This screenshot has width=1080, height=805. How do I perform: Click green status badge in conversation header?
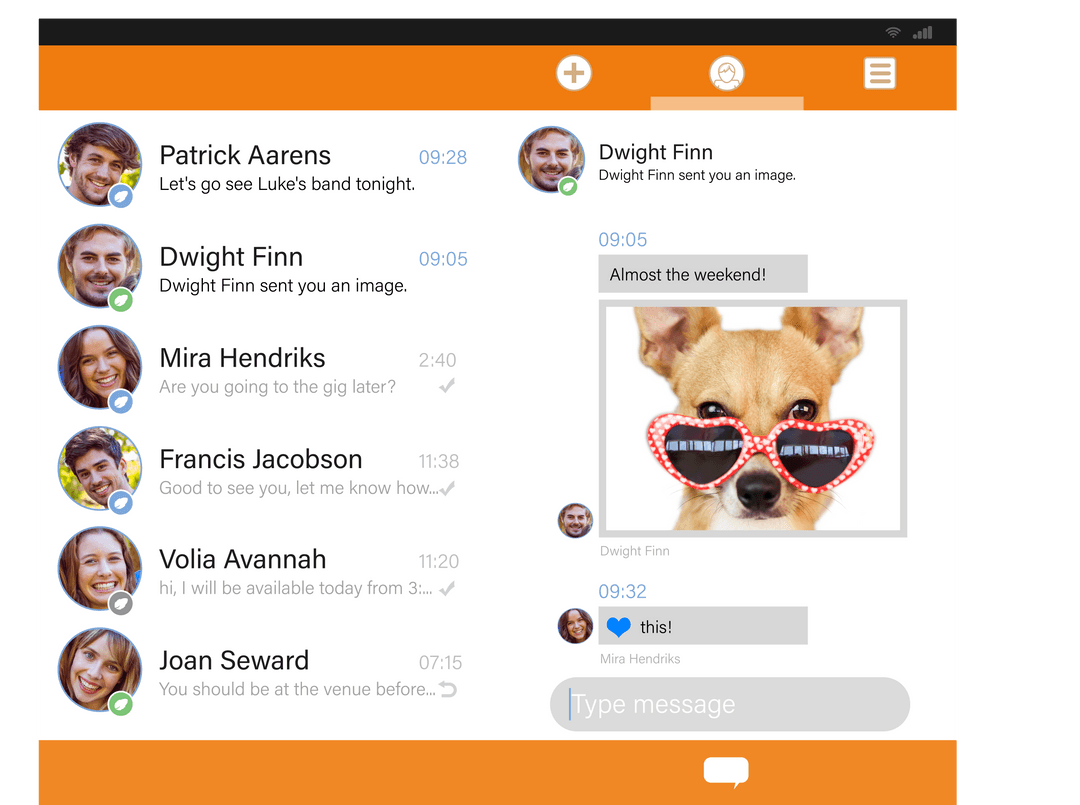(568, 186)
